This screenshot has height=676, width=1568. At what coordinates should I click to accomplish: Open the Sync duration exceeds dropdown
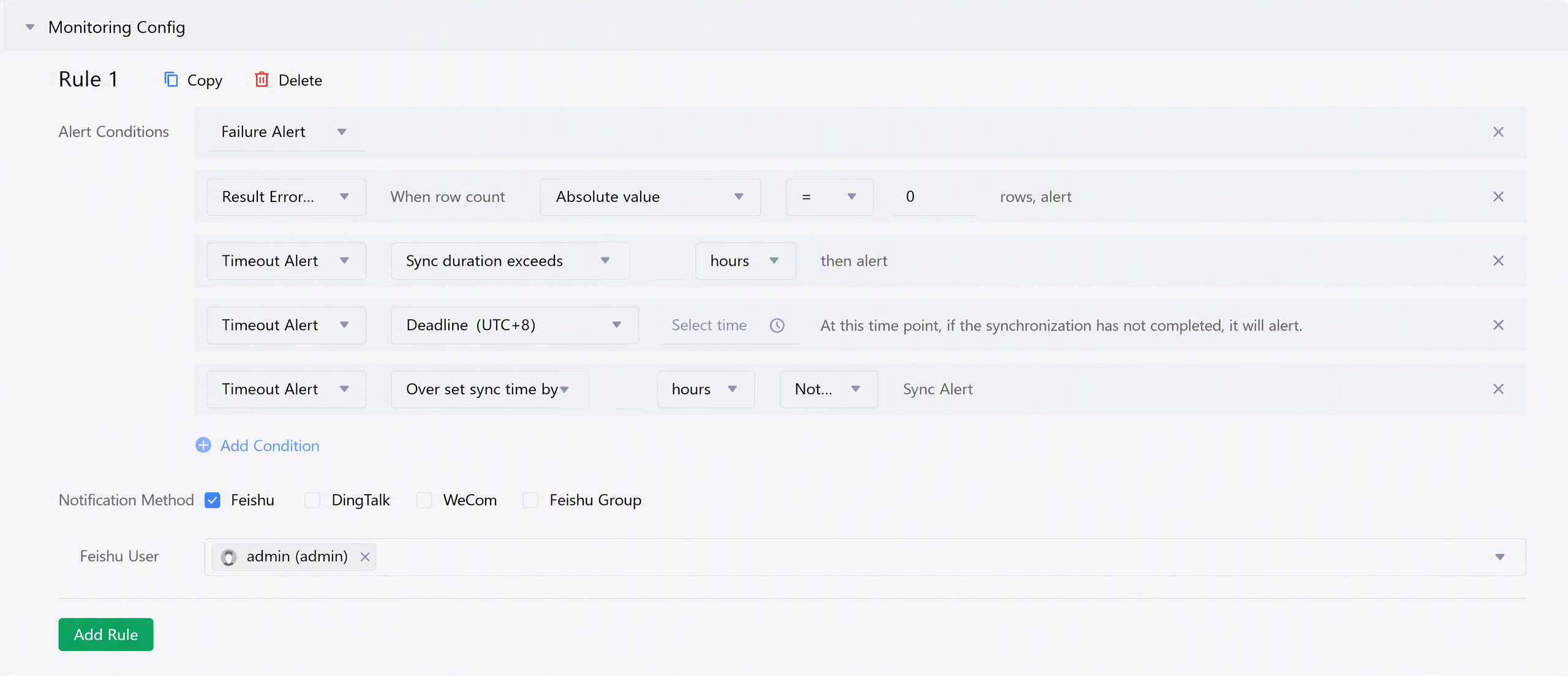[510, 261]
